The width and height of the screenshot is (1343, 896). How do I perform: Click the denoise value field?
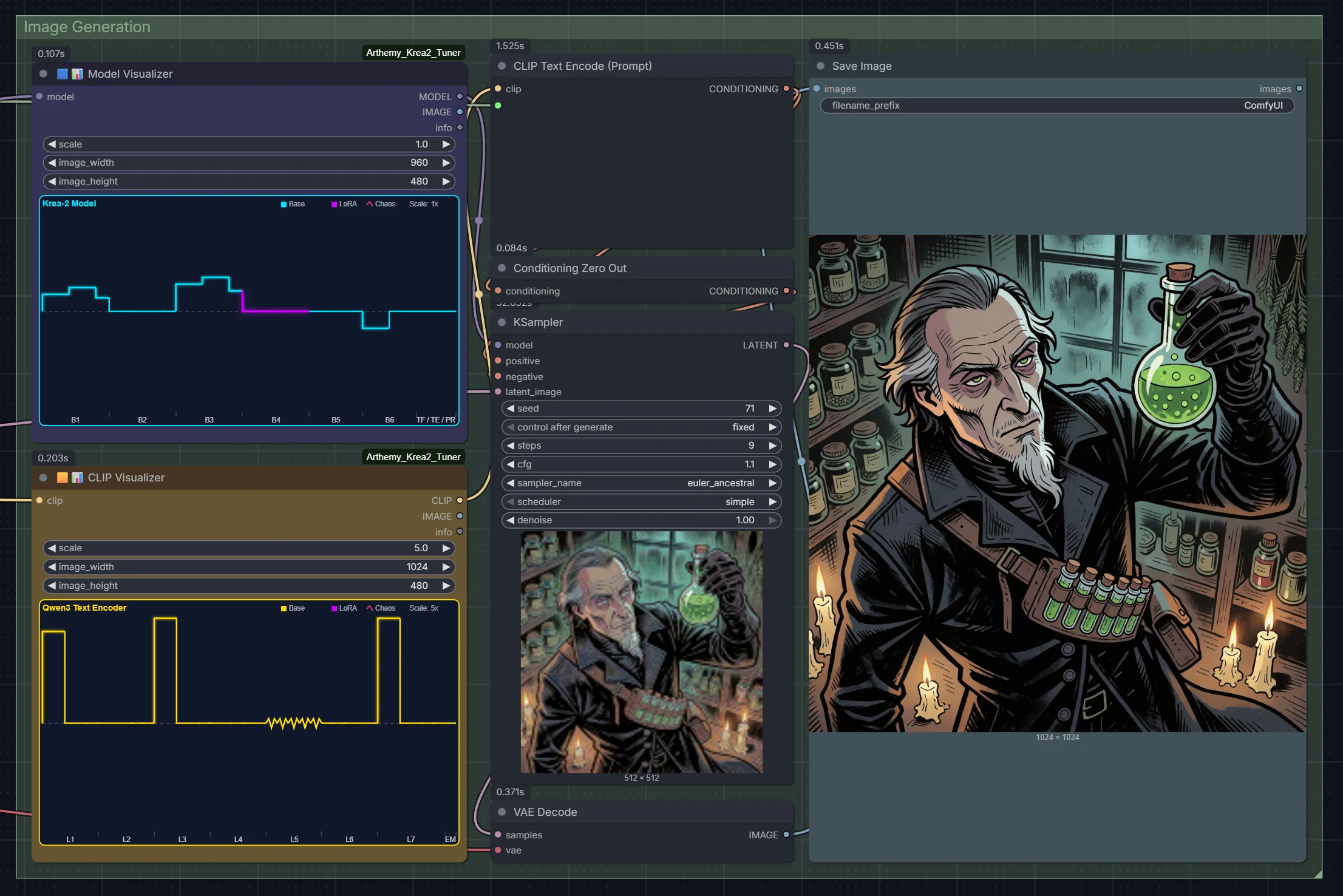point(641,520)
